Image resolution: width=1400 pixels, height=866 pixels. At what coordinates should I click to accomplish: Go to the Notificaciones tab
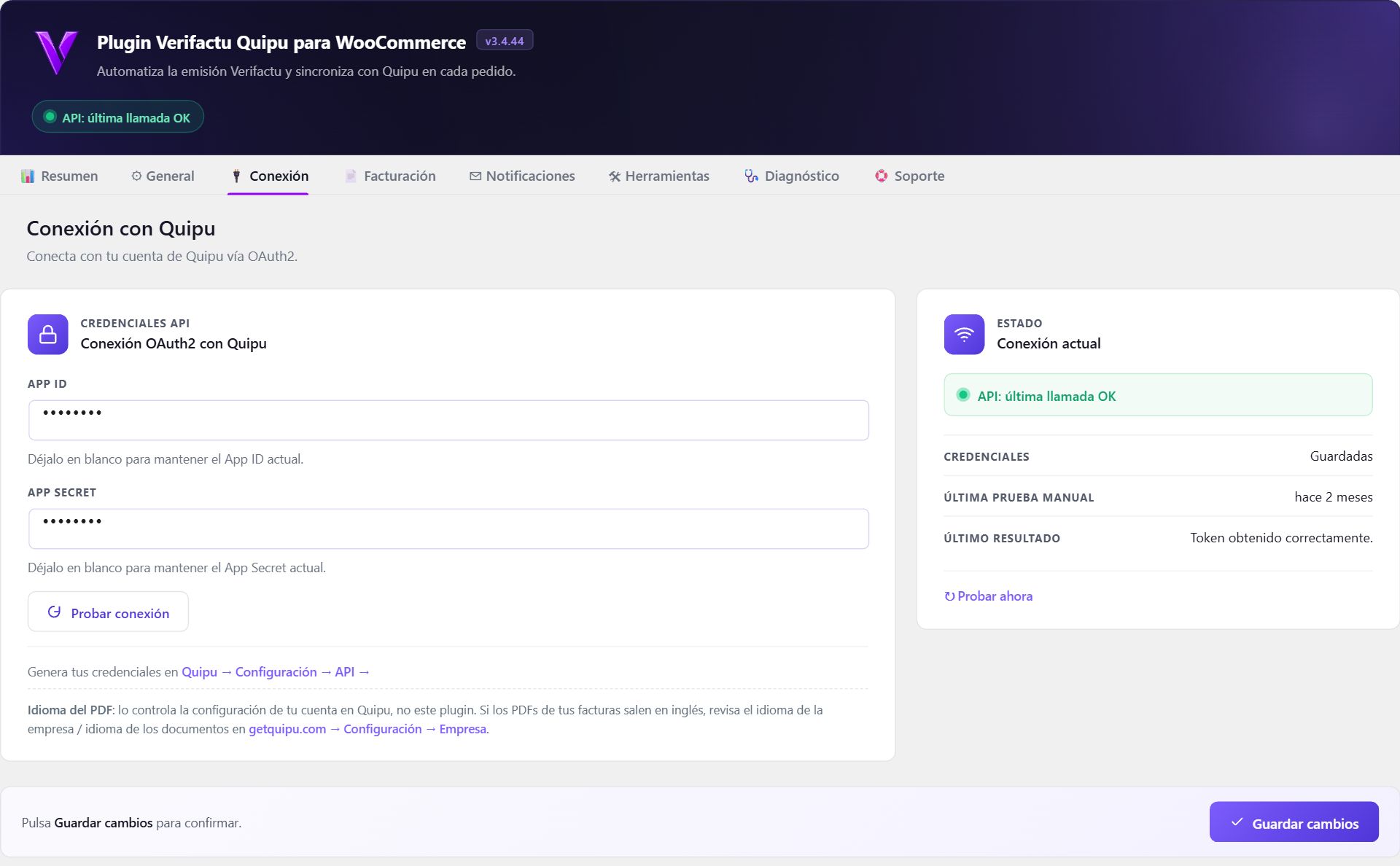click(x=522, y=176)
